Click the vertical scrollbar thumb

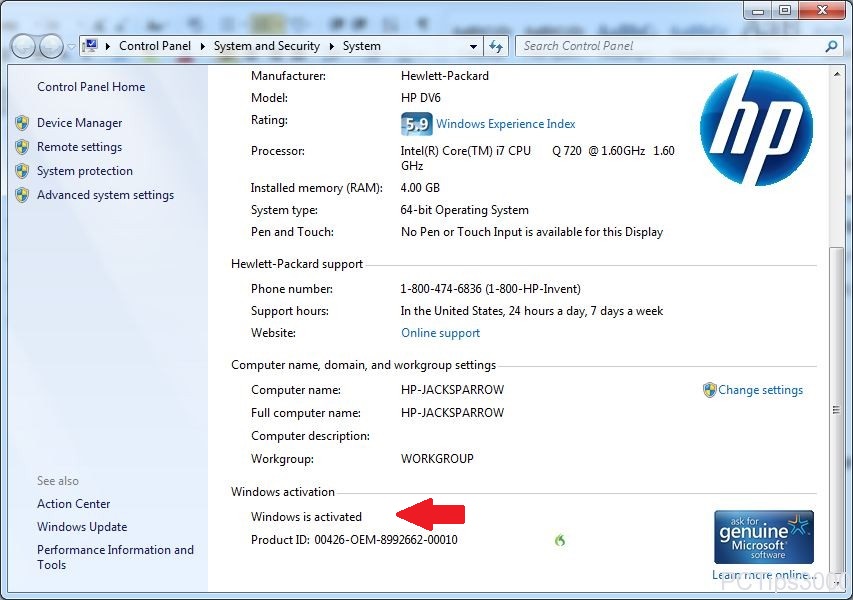tap(836, 409)
